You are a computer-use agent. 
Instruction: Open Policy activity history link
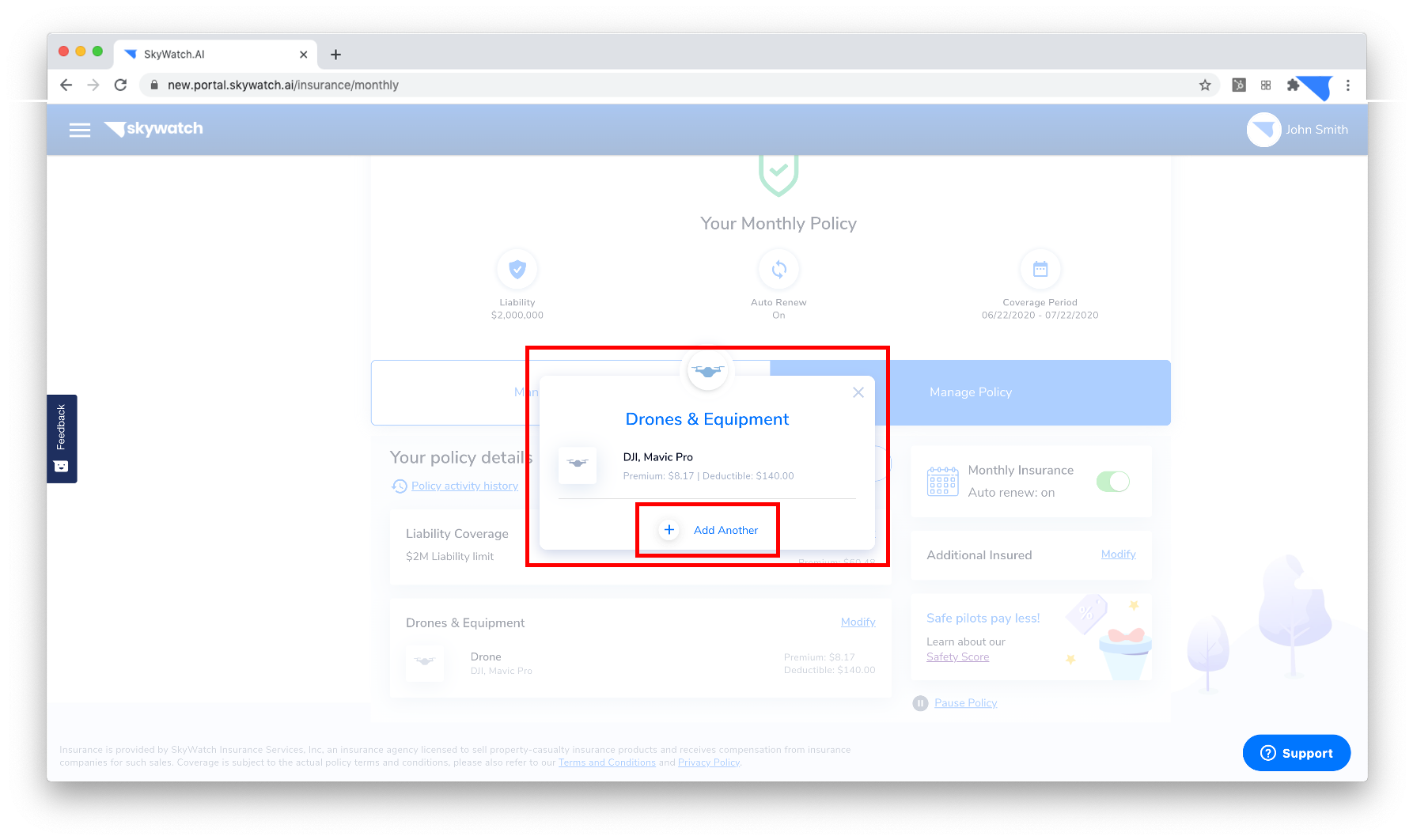point(464,486)
